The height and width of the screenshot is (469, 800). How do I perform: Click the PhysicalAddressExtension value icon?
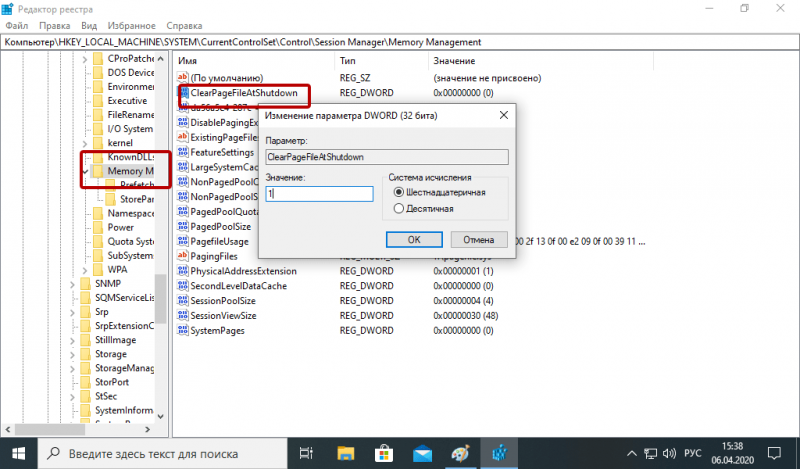click(183, 271)
